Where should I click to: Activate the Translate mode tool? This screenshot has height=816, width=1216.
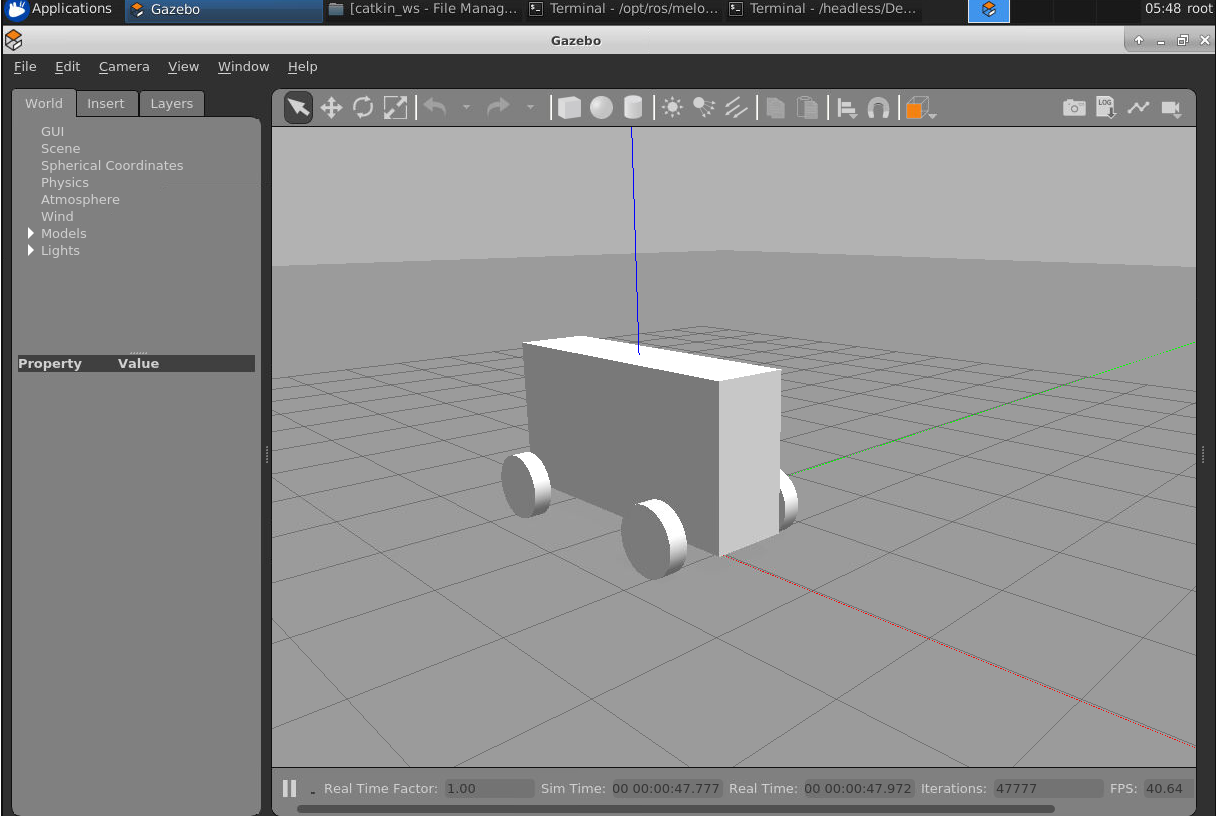tap(331, 108)
